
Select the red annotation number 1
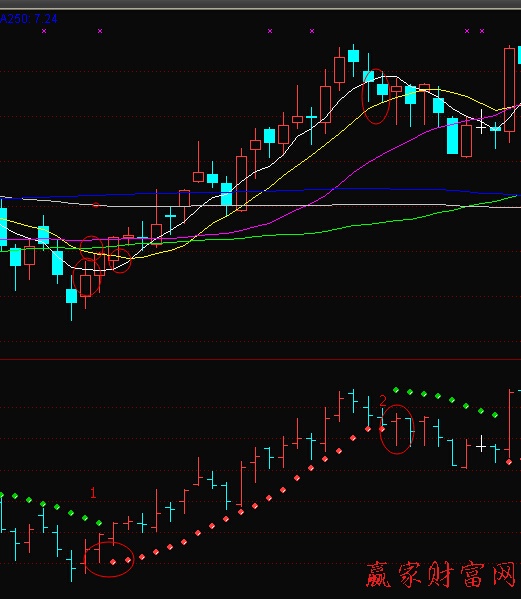click(x=93, y=493)
